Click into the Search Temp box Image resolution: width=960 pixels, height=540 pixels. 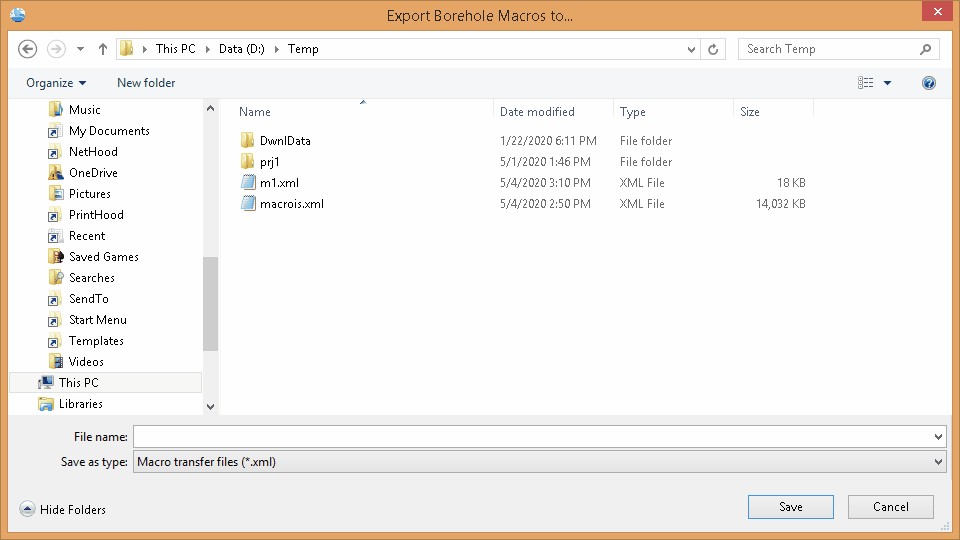click(825, 49)
